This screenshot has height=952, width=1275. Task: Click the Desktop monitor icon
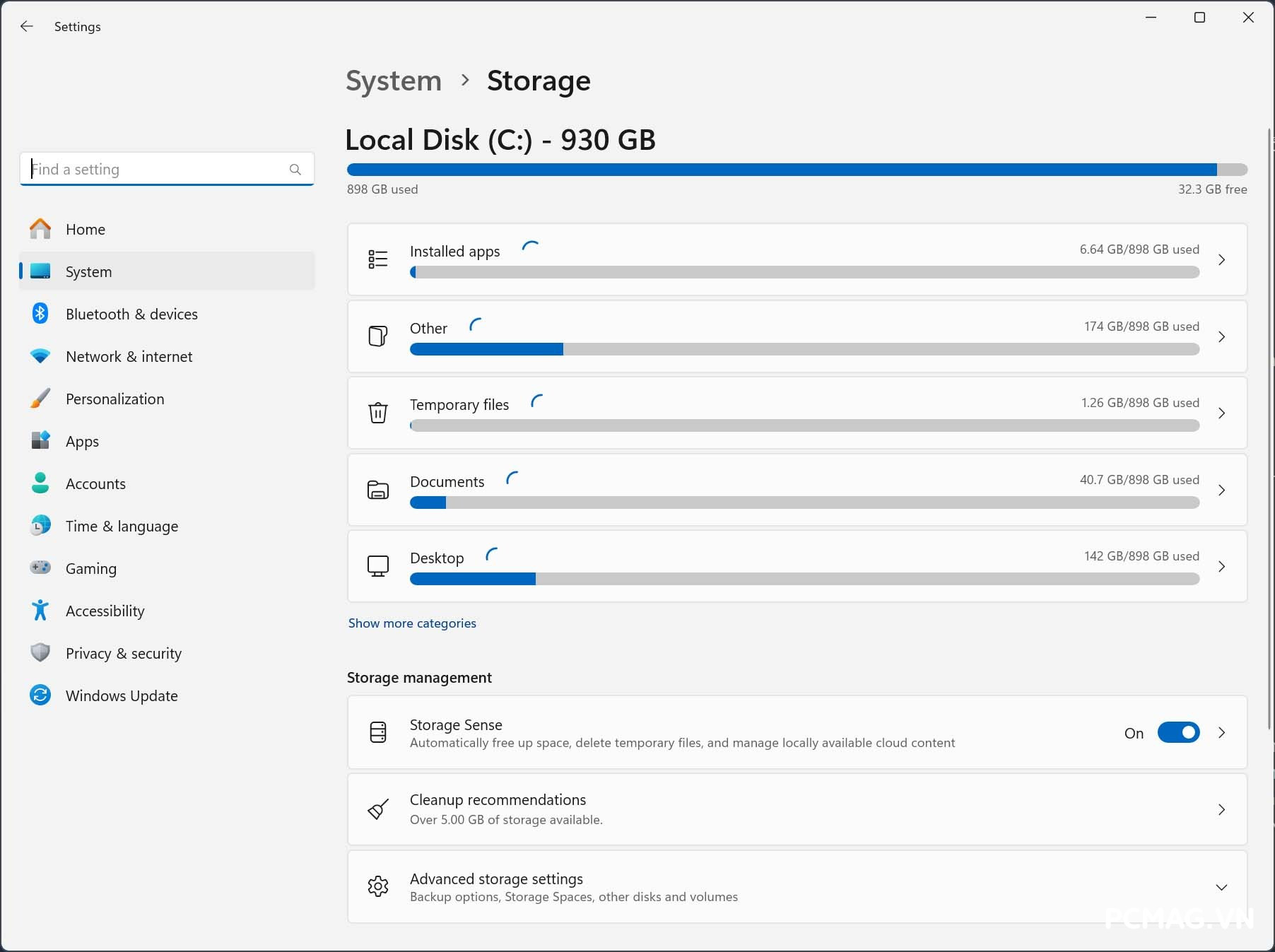point(379,566)
